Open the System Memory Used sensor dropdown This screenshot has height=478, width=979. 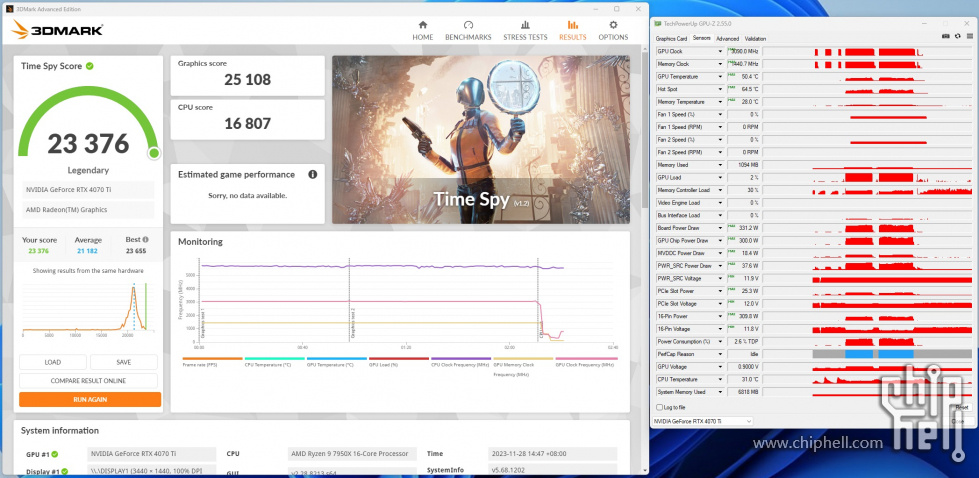tap(720, 392)
